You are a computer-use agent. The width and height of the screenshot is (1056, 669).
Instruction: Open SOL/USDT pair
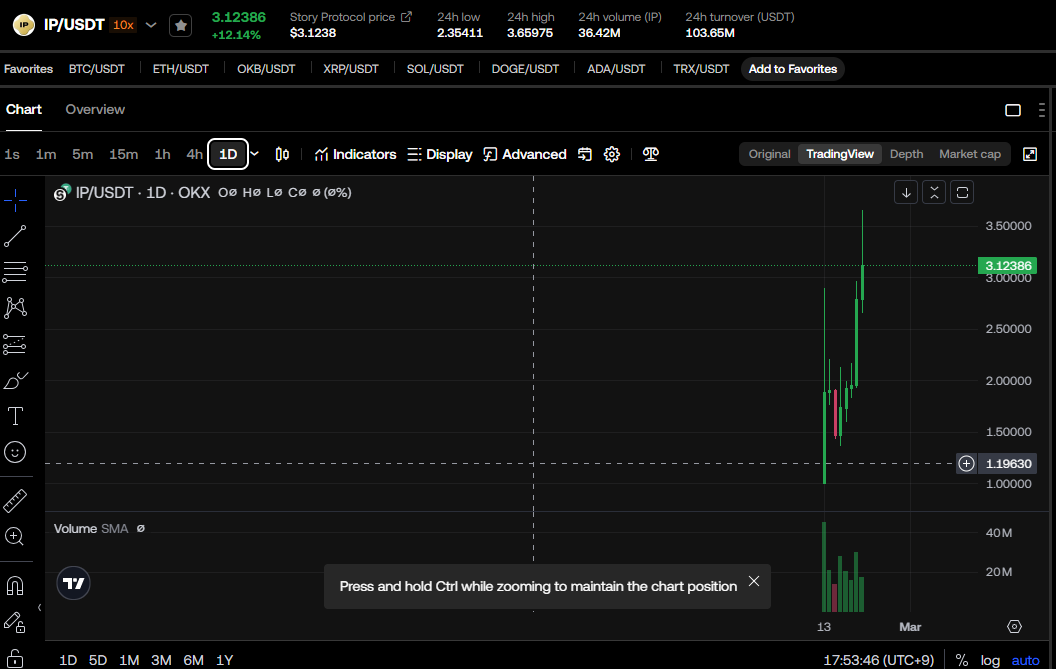(x=435, y=69)
